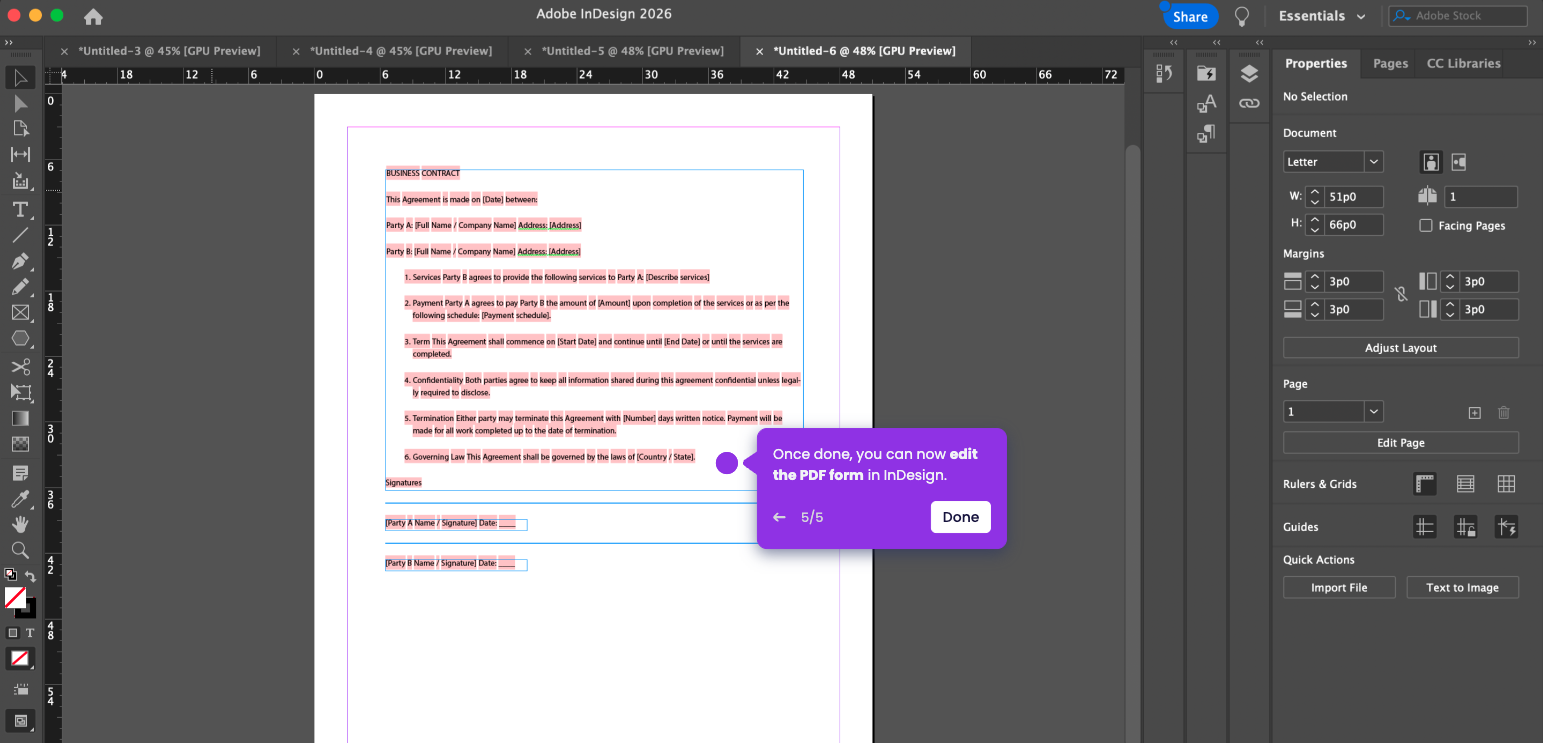
Task: Open the Pages panel tab
Action: (x=1390, y=63)
